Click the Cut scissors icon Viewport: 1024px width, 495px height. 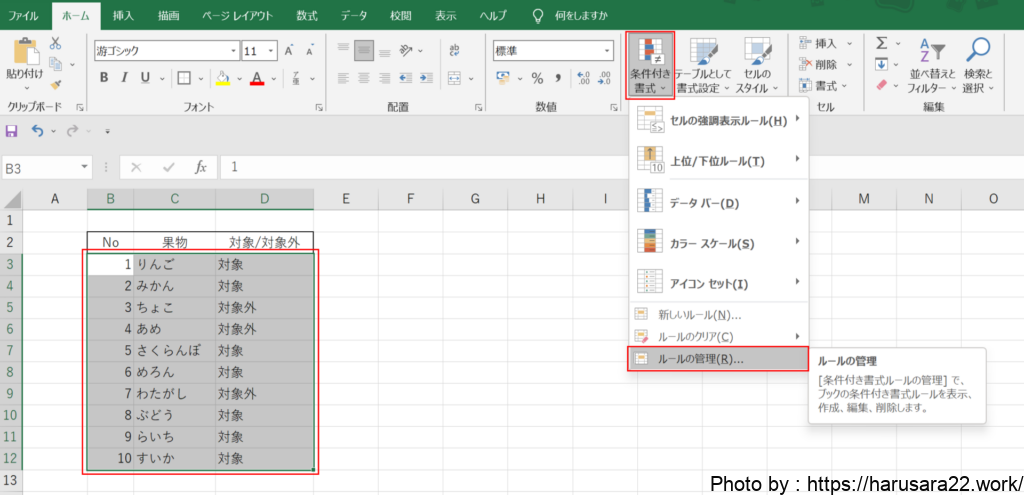click(55, 43)
